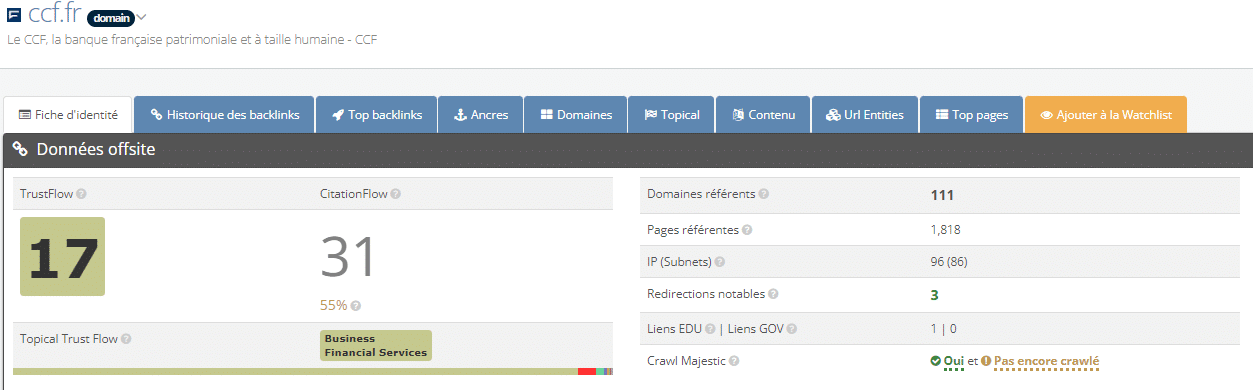Click the Pas encore crawlé link
Screen dimensions: 1253x390
pos(1047,361)
